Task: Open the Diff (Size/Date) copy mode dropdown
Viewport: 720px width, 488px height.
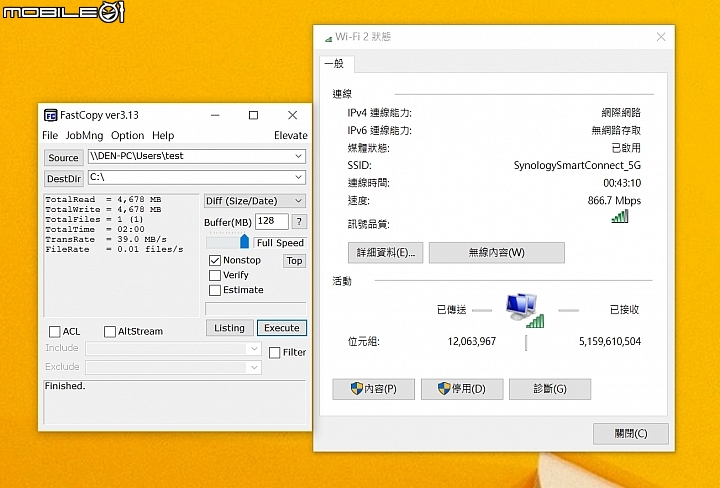Action: coord(255,201)
